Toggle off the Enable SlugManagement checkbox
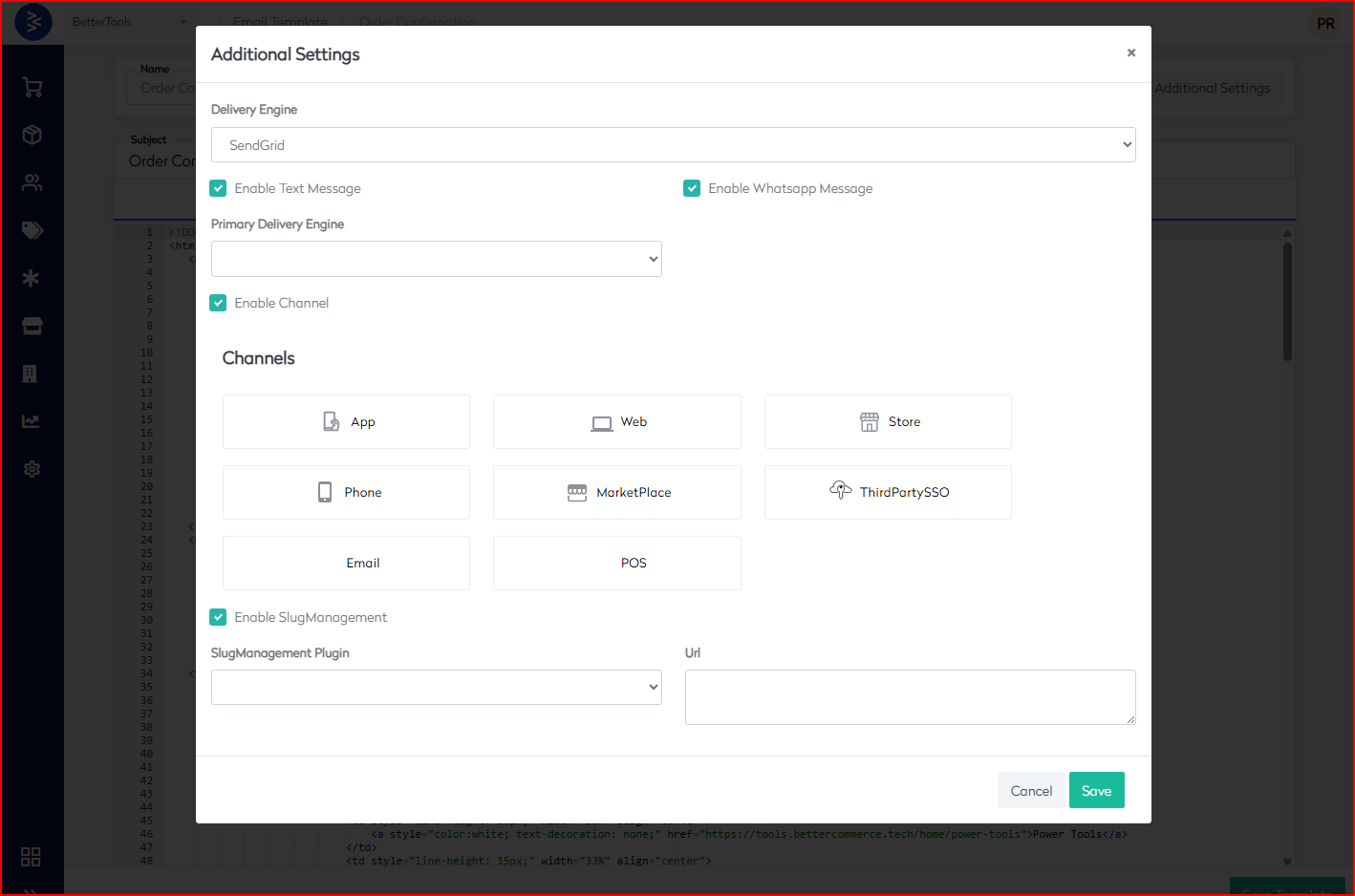1355x896 pixels. pyautogui.click(x=218, y=617)
